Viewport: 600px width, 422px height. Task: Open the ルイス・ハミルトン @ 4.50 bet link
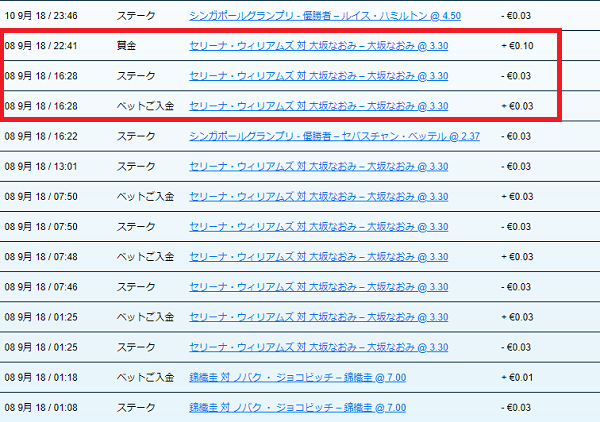(x=325, y=16)
